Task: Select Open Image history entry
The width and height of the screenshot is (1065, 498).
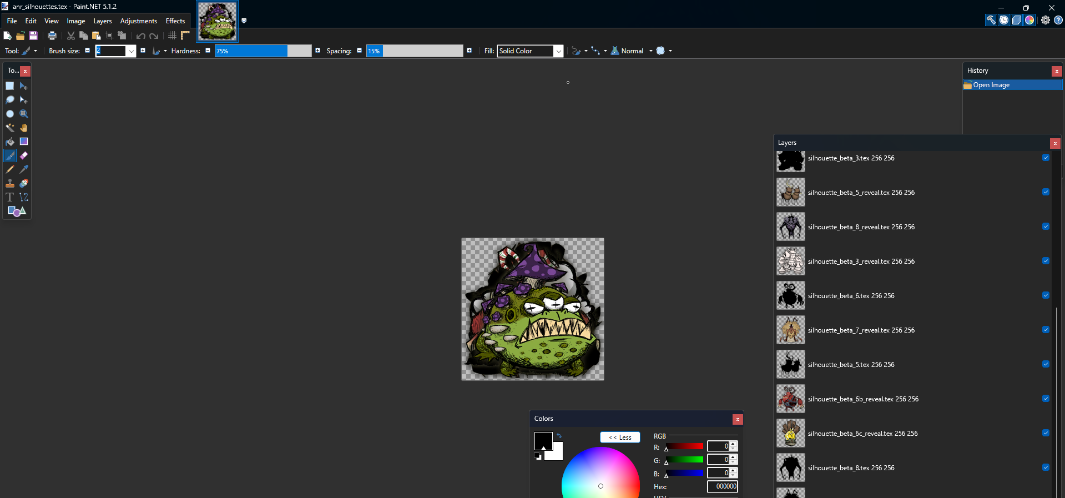Action: pos(1013,85)
